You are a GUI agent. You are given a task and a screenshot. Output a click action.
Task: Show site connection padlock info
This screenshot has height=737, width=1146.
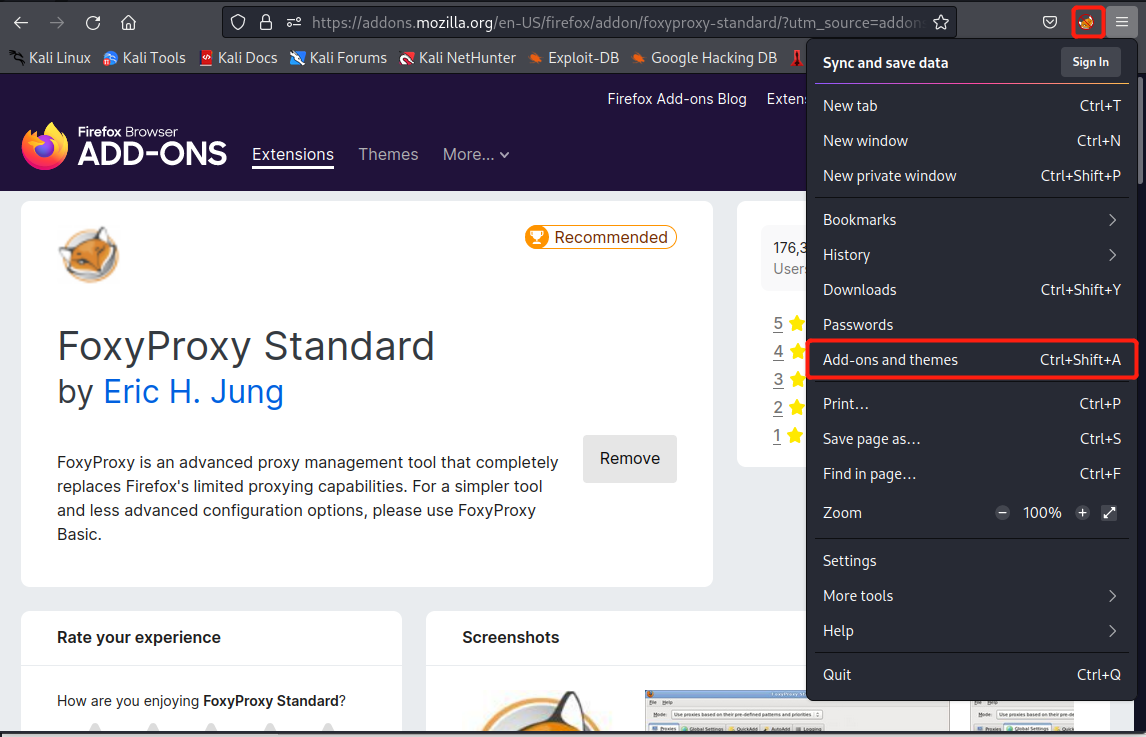266,23
